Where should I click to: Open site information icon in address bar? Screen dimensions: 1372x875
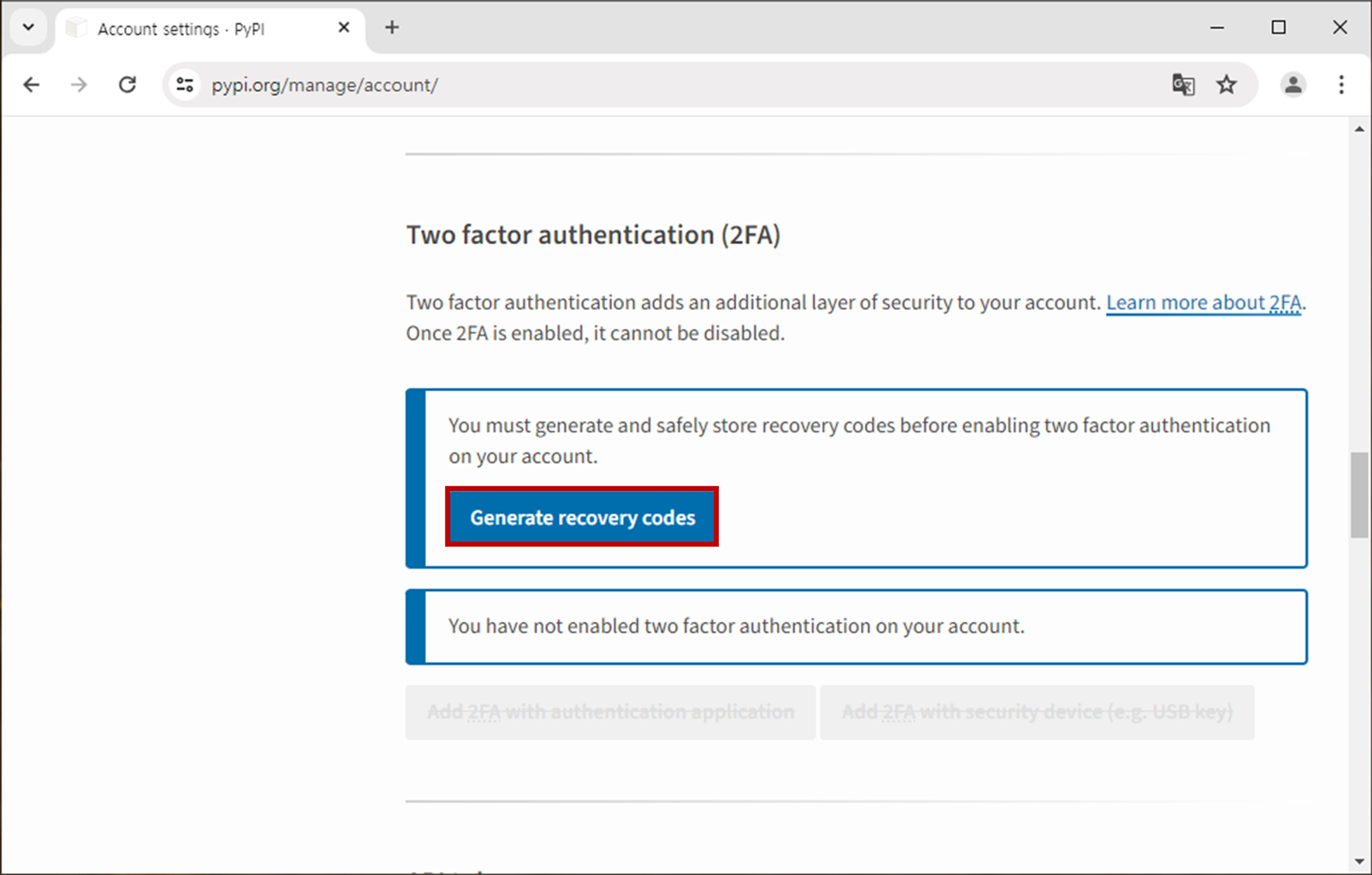pos(185,85)
